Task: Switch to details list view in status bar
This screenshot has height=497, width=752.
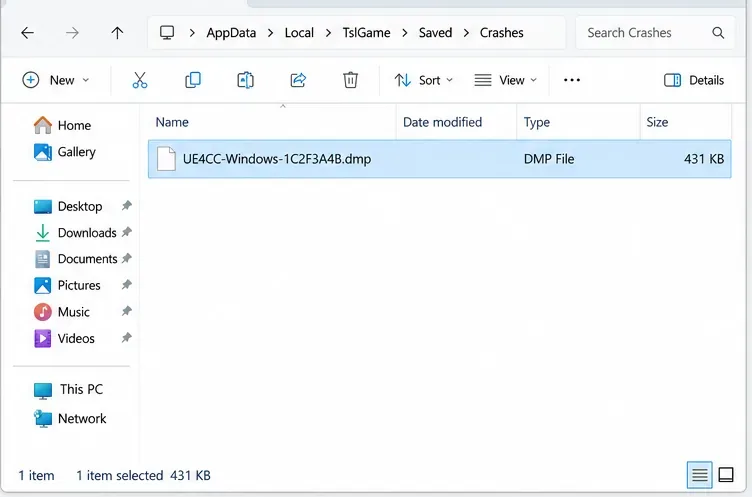Action: pyautogui.click(x=700, y=475)
